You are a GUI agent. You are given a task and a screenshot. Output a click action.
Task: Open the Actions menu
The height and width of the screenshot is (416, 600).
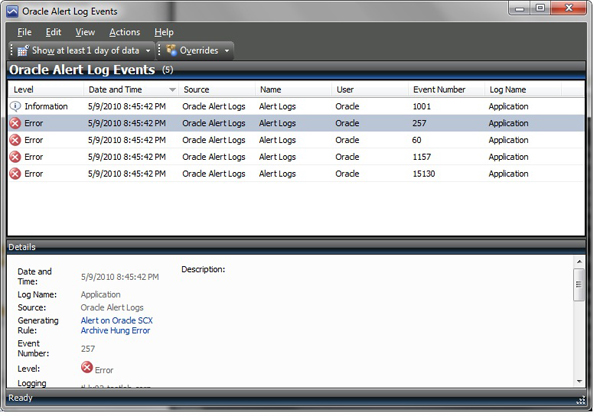tap(124, 32)
